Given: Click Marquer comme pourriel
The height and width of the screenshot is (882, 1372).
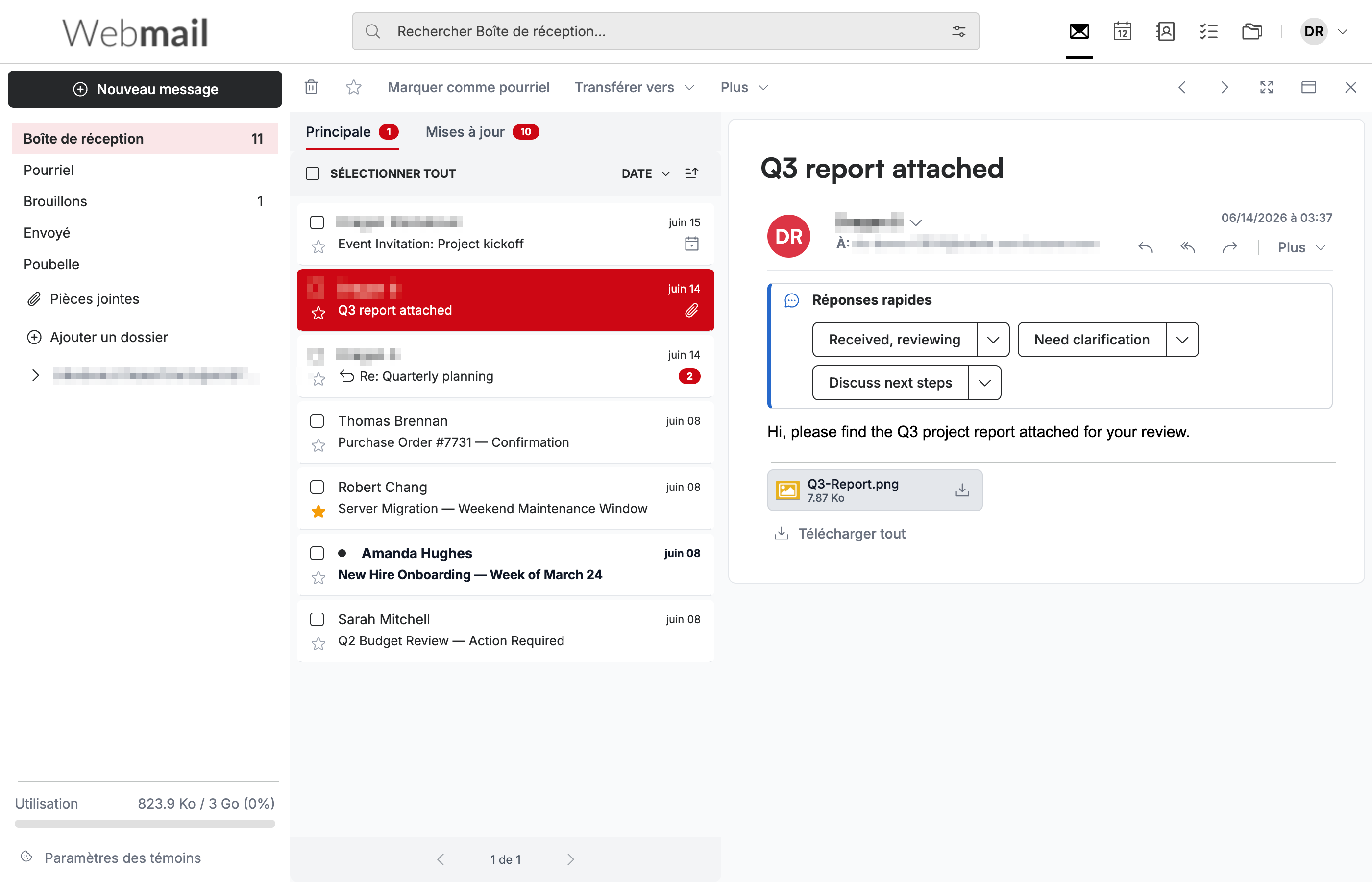Looking at the screenshot, I should coord(468,87).
